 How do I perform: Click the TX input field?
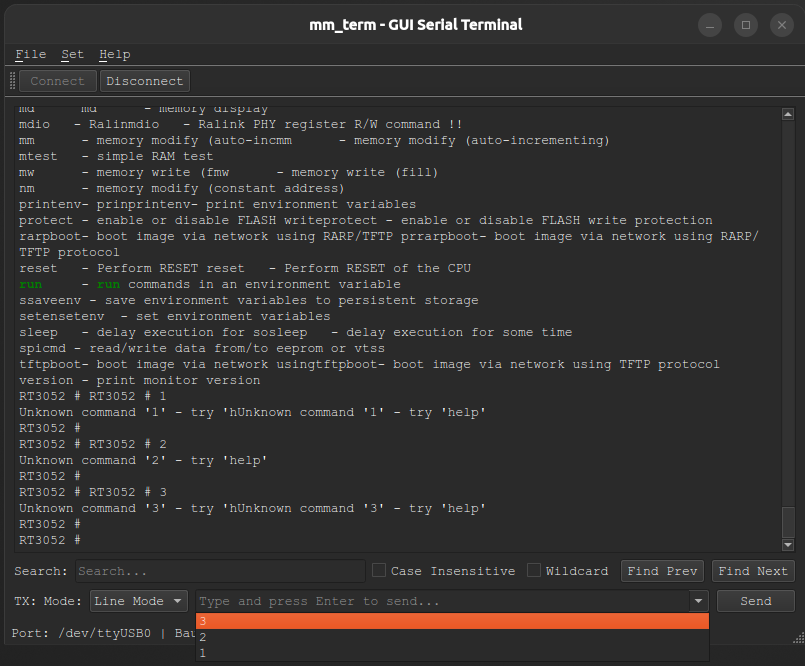[x=444, y=601]
